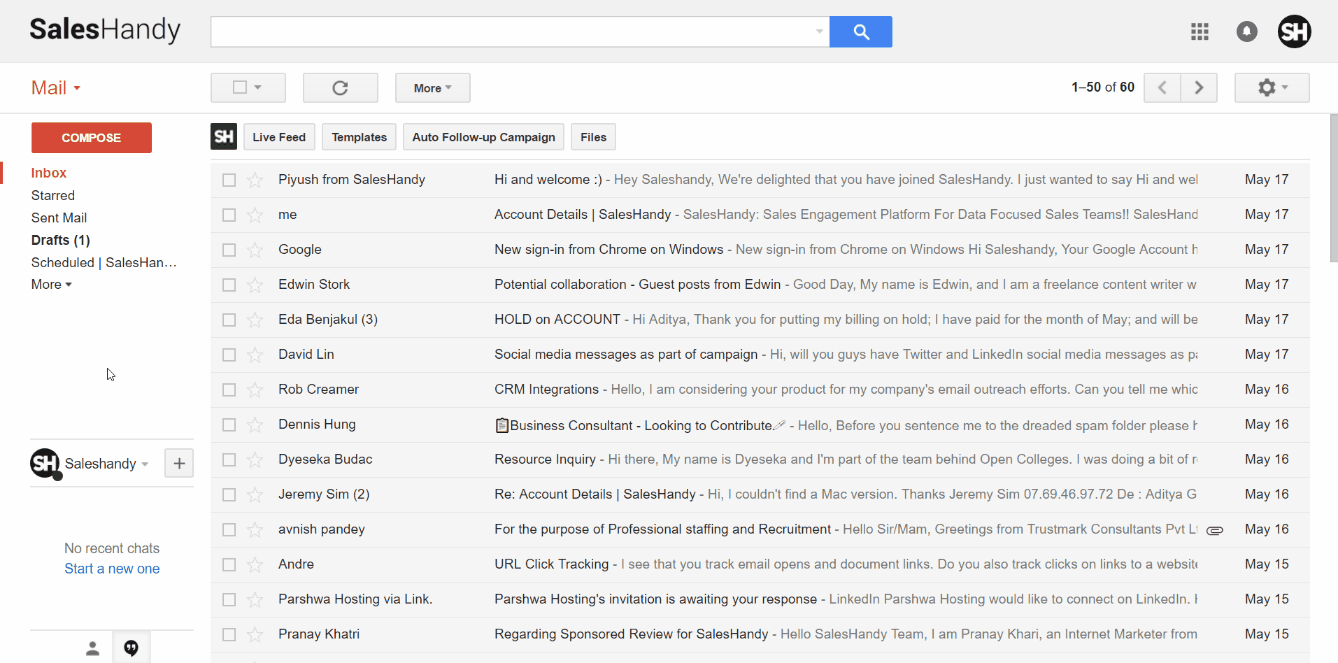Select the Piyush from SalesHandy email checkbox
The height and width of the screenshot is (663, 1338).
click(x=229, y=180)
